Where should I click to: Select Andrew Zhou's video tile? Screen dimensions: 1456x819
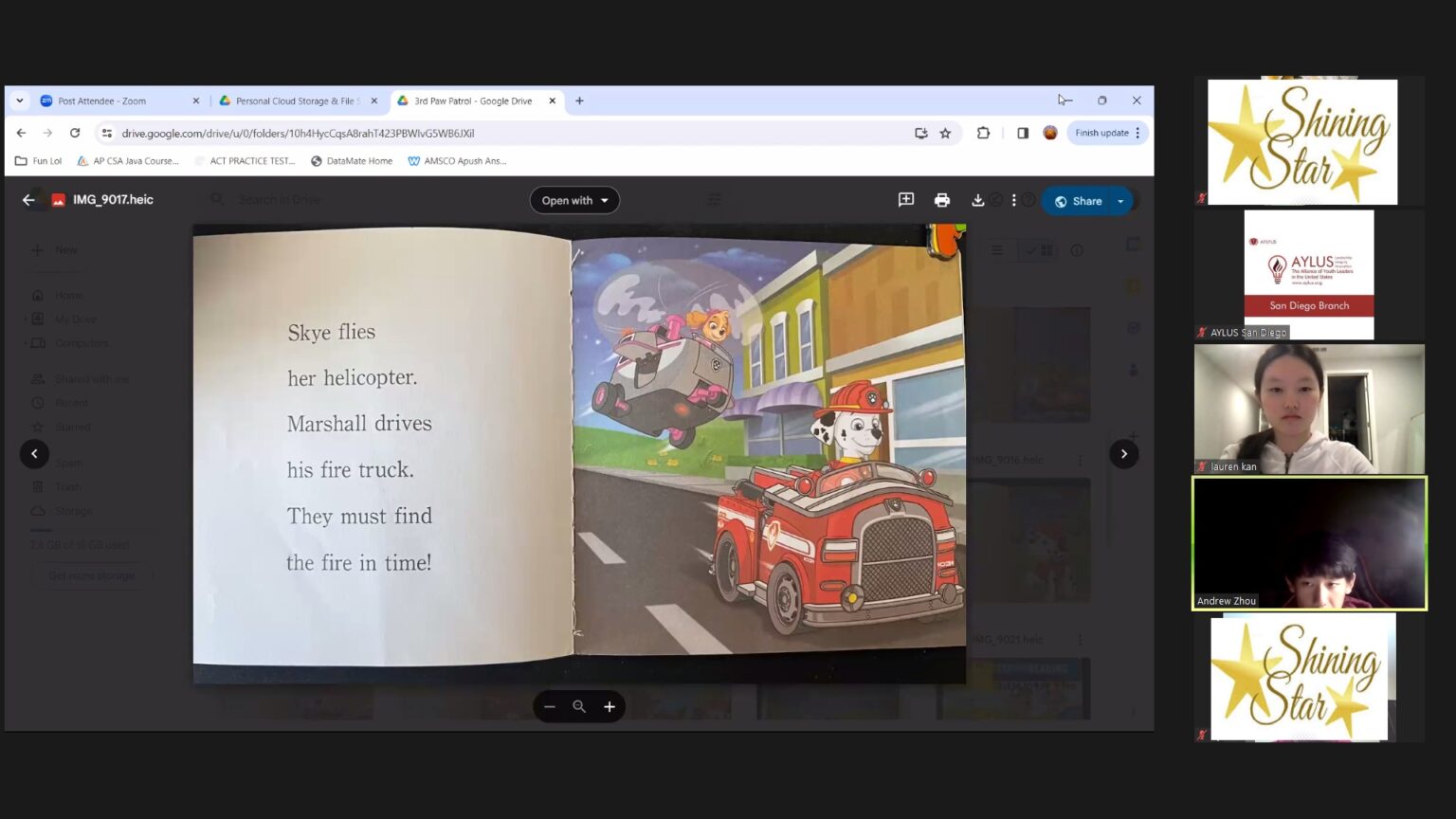tap(1309, 543)
